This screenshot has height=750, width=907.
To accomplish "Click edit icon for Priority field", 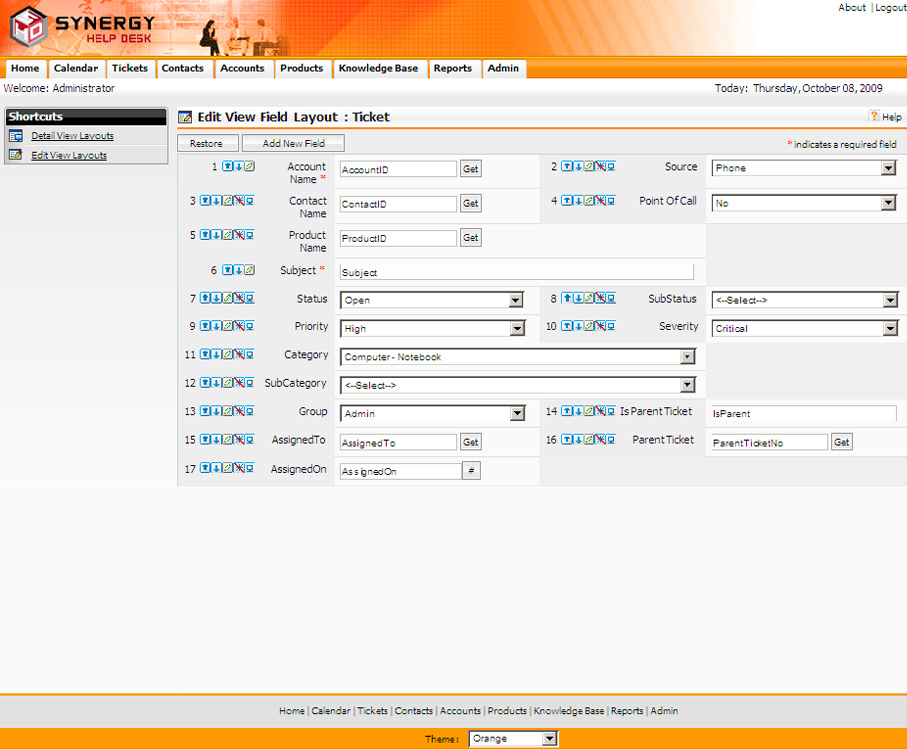I will (227, 326).
